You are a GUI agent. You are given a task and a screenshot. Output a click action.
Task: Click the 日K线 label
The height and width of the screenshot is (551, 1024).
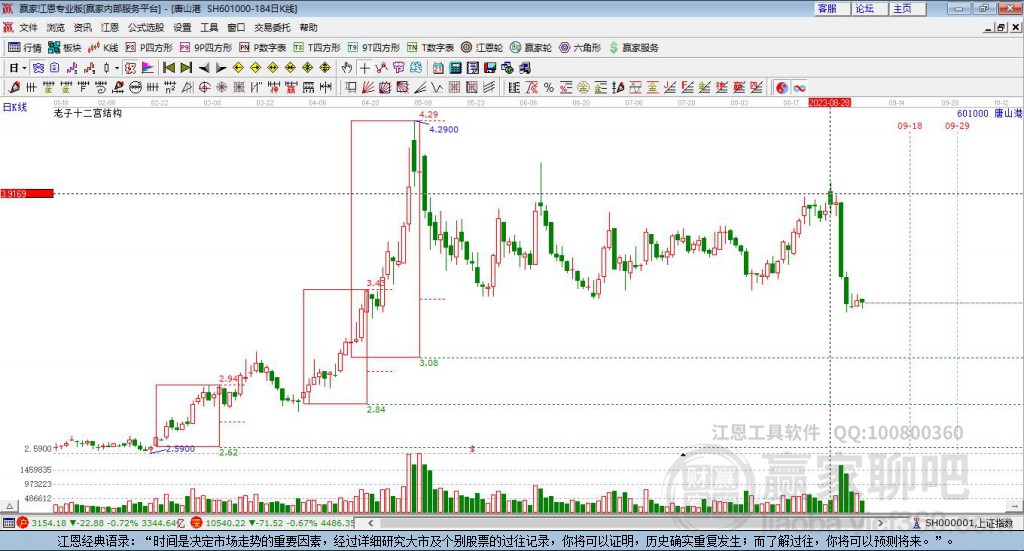(x=14, y=107)
